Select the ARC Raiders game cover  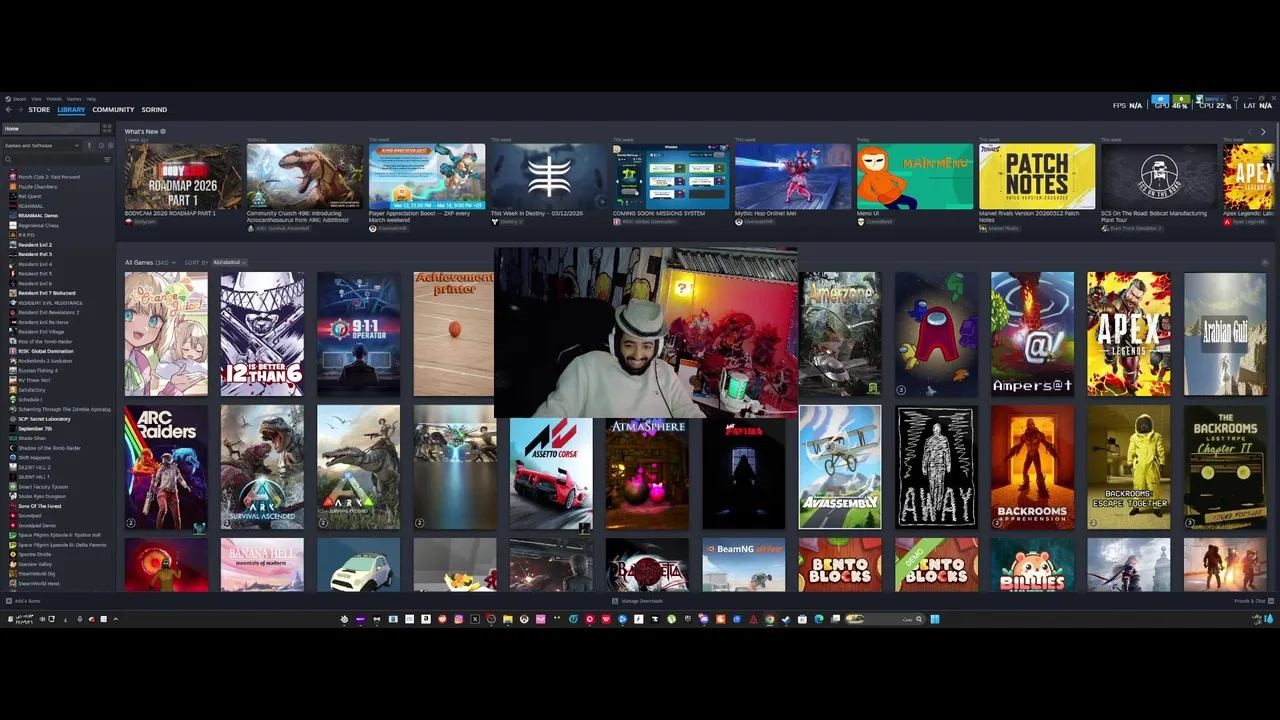tap(166, 467)
